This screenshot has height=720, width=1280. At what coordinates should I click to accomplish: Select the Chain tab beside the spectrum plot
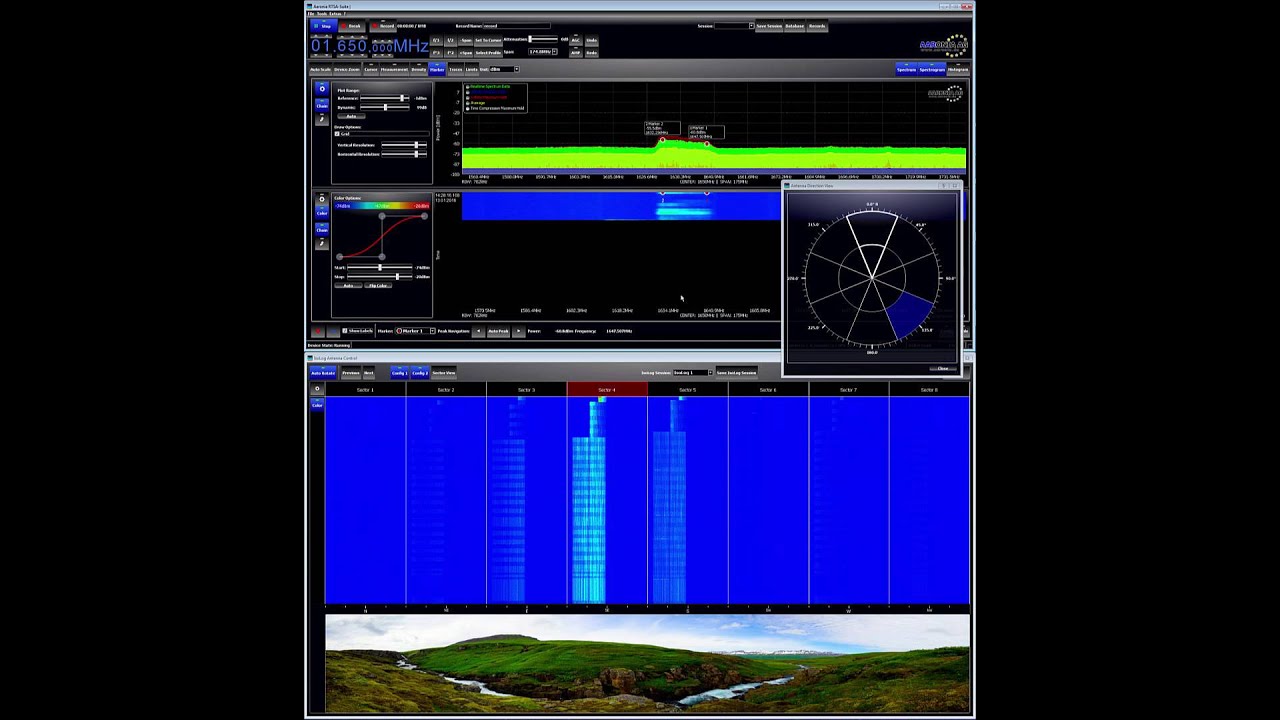pos(322,105)
